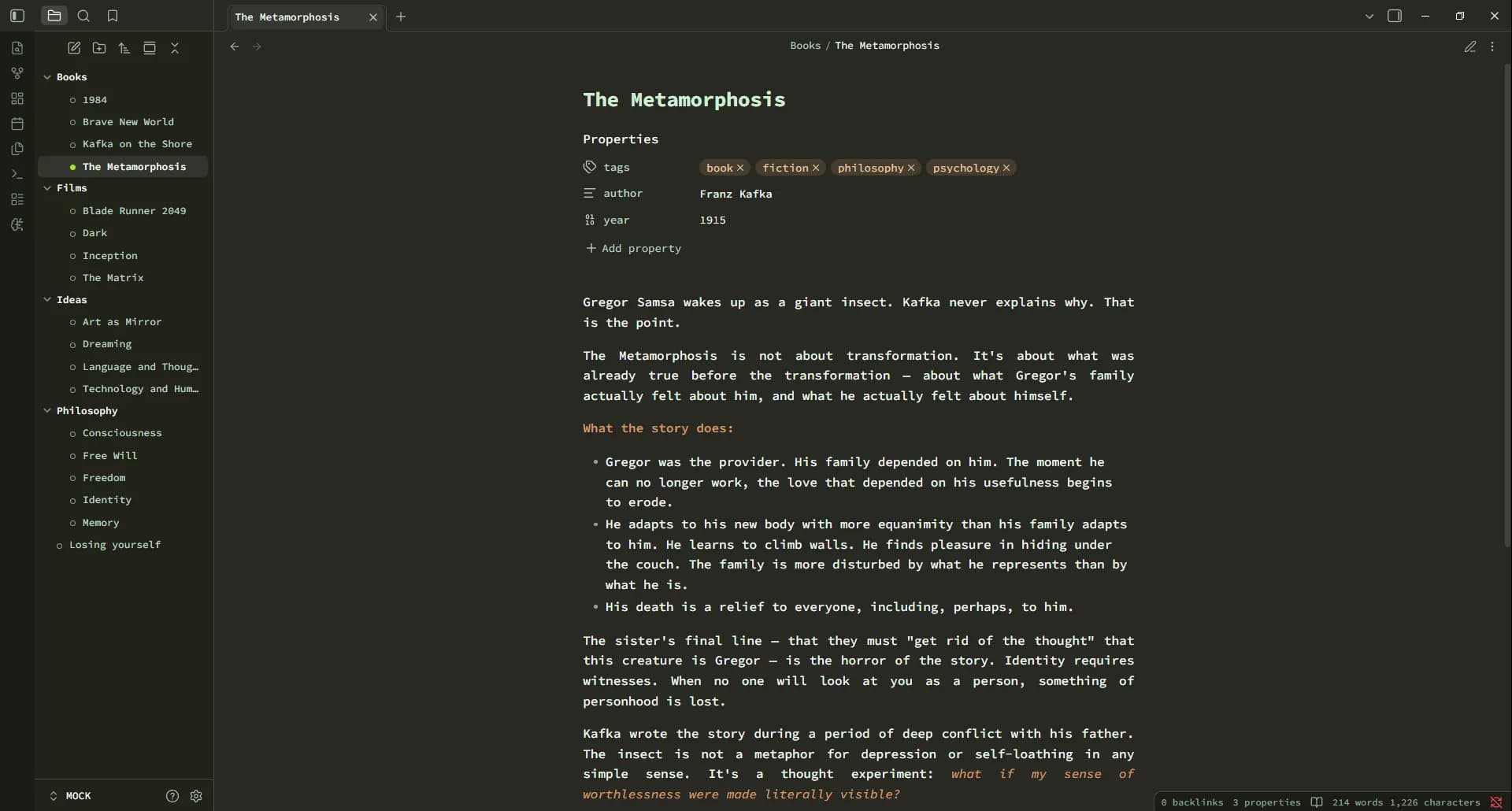Open the bookmarks pane icon
Viewport: 1512px width, 811px height.
click(x=113, y=16)
